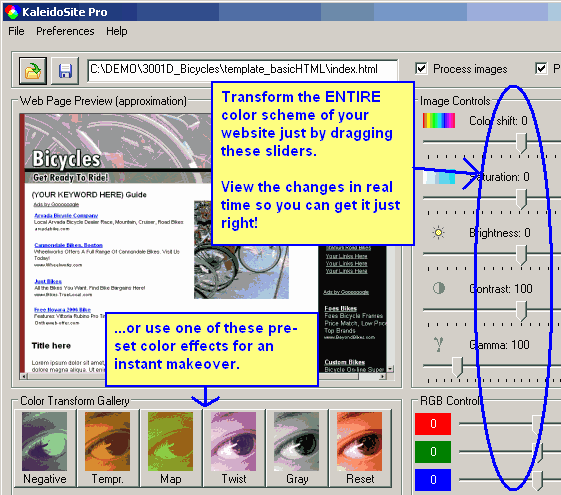
Task: Click the save floppy disk icon
Action: pyautogui.click(x=65, y=70)
